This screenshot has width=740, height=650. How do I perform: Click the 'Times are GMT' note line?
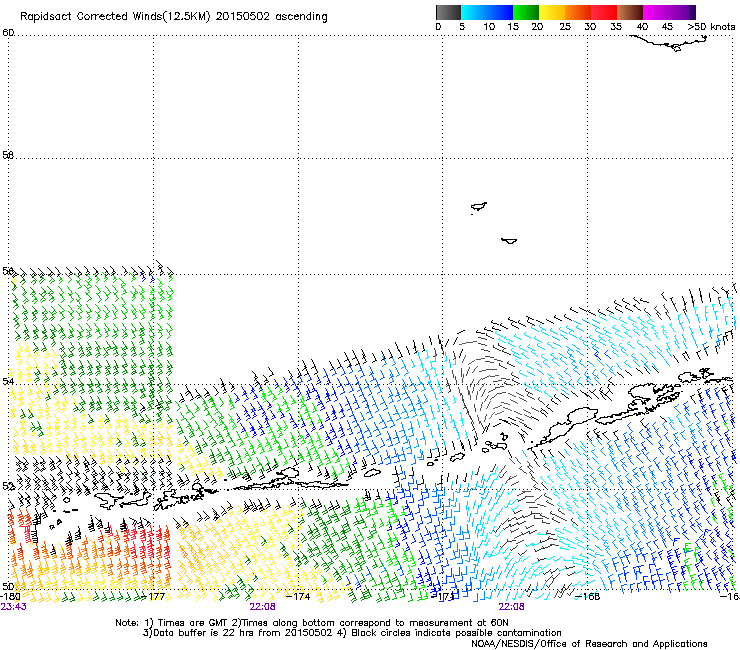(312, 623)
